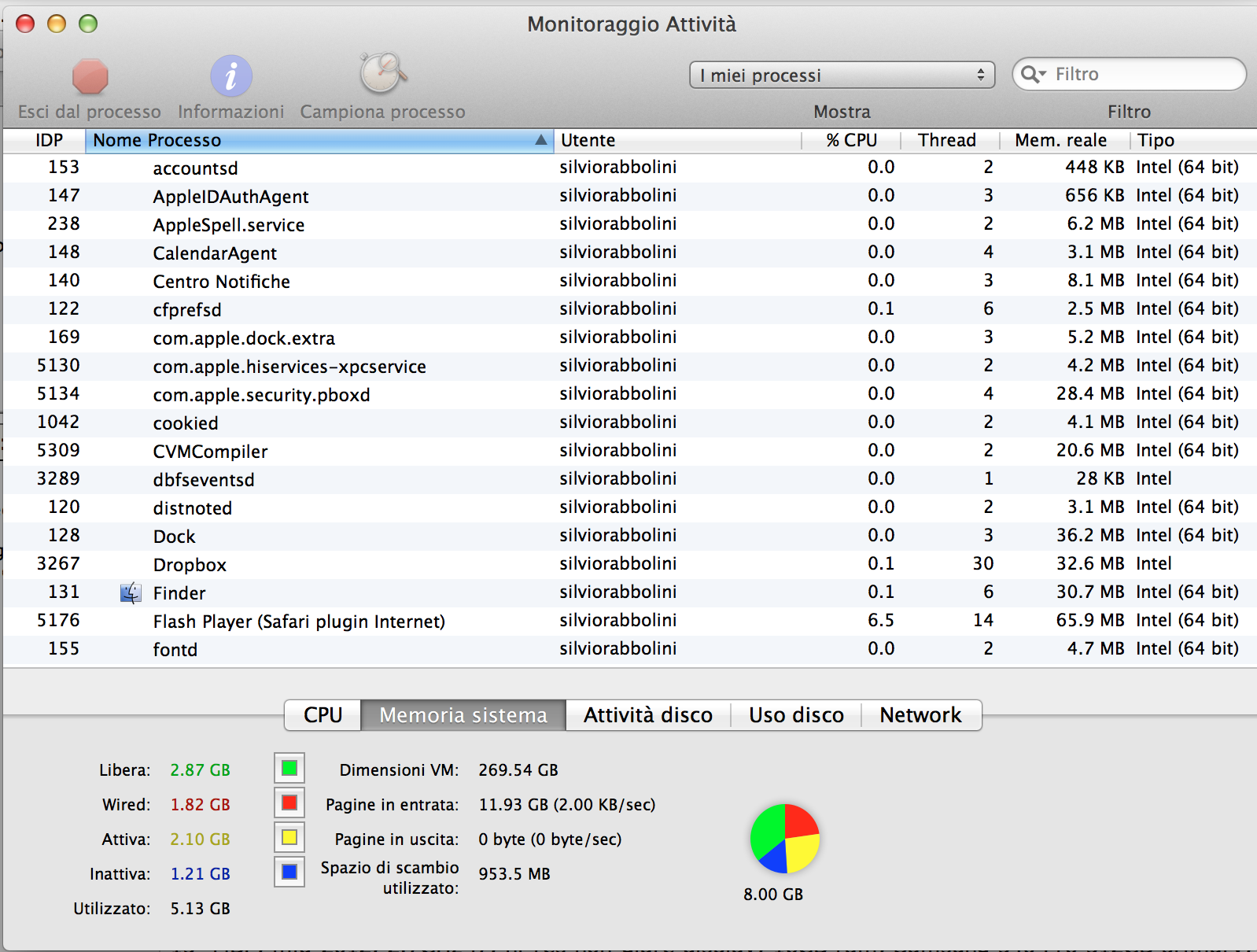
Task: Select the cookied process row
Action: pos(629,422)
